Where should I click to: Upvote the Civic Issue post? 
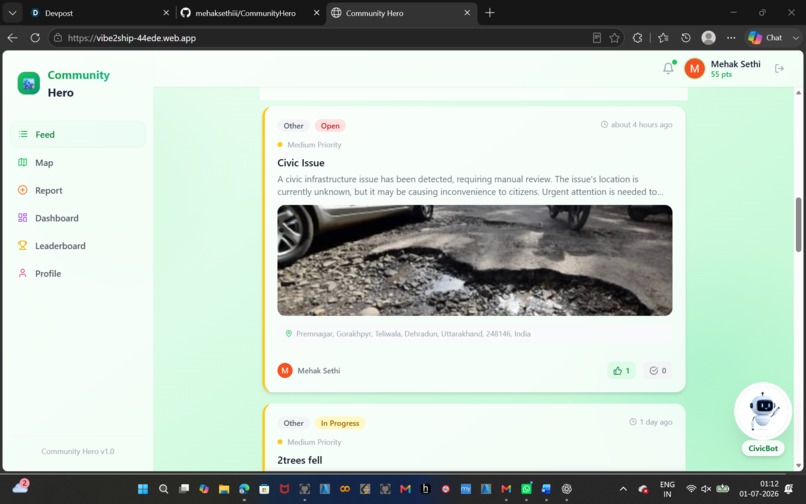(621, 370)
